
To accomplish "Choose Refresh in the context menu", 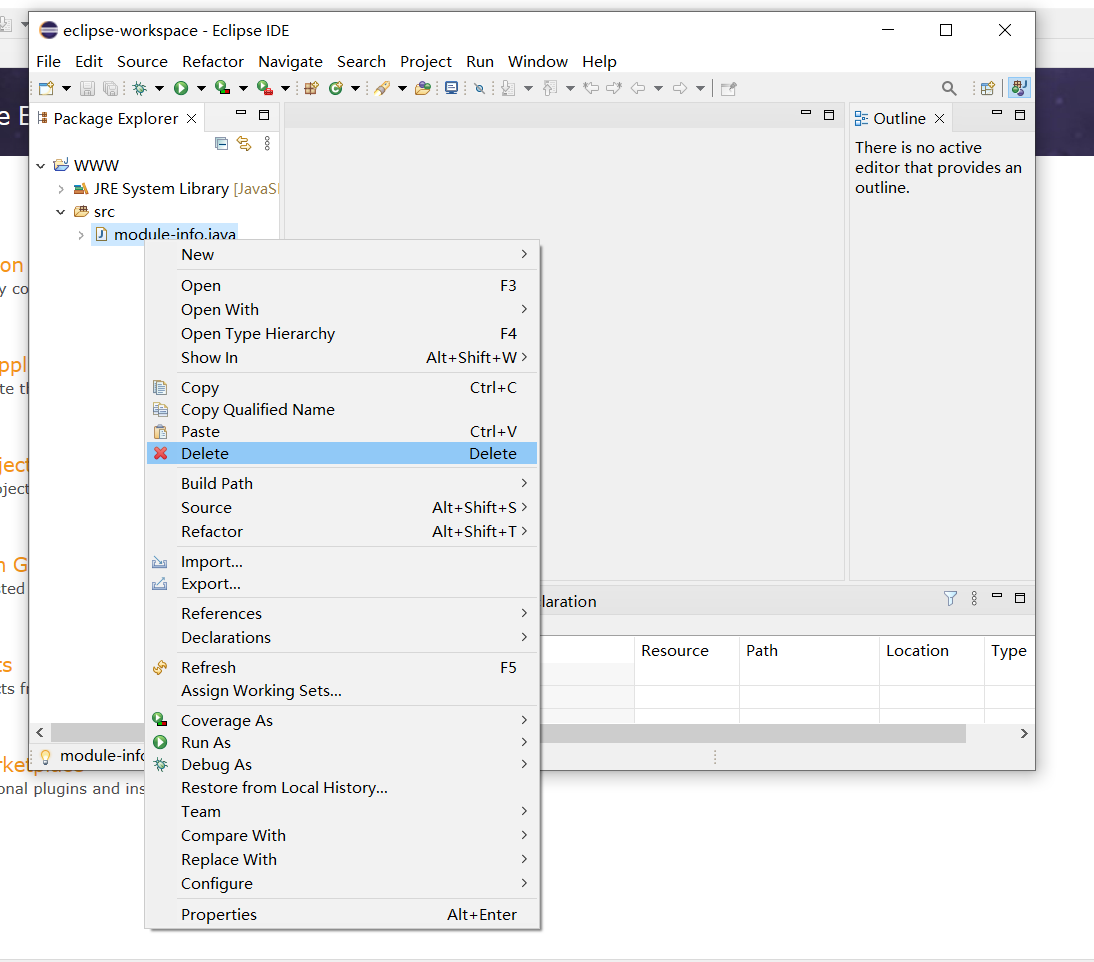I will click(342, 668).
